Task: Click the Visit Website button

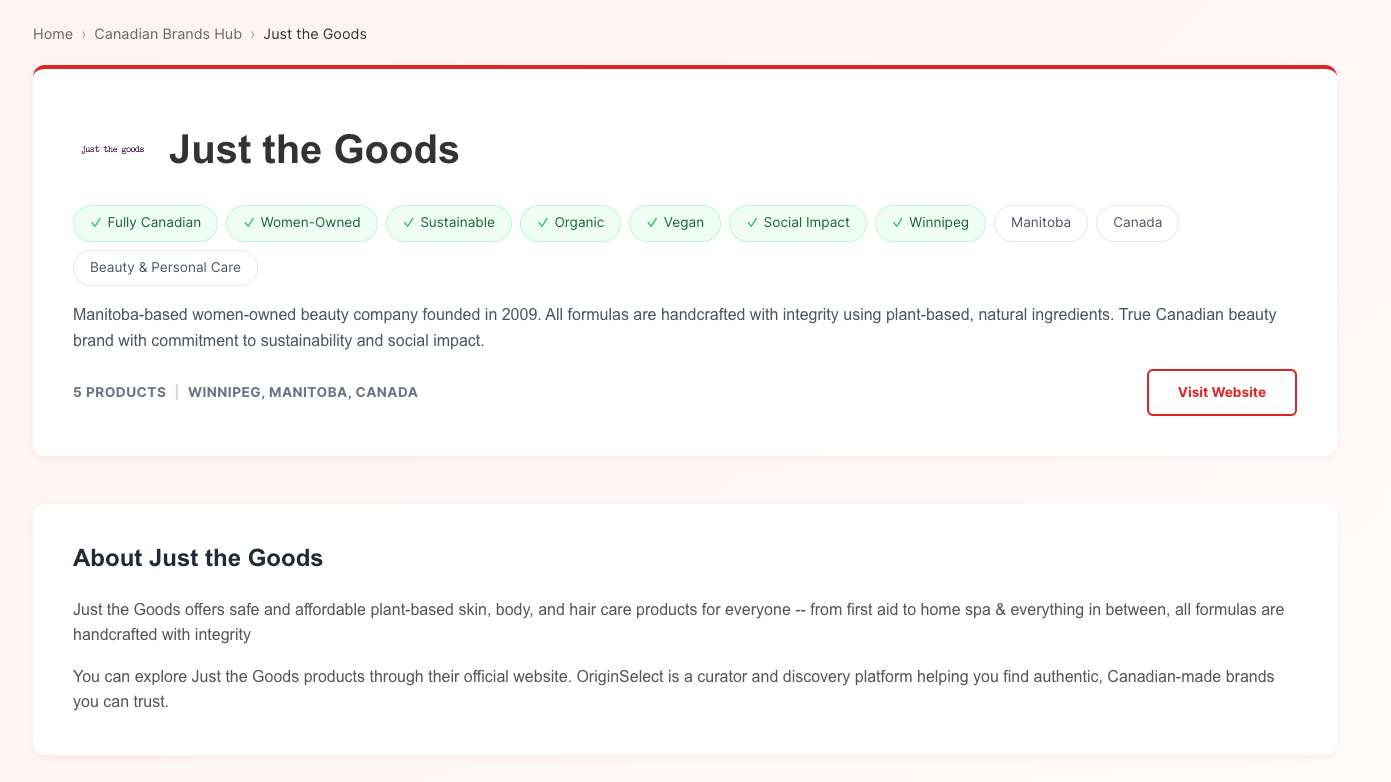Action: [1221, 392]
